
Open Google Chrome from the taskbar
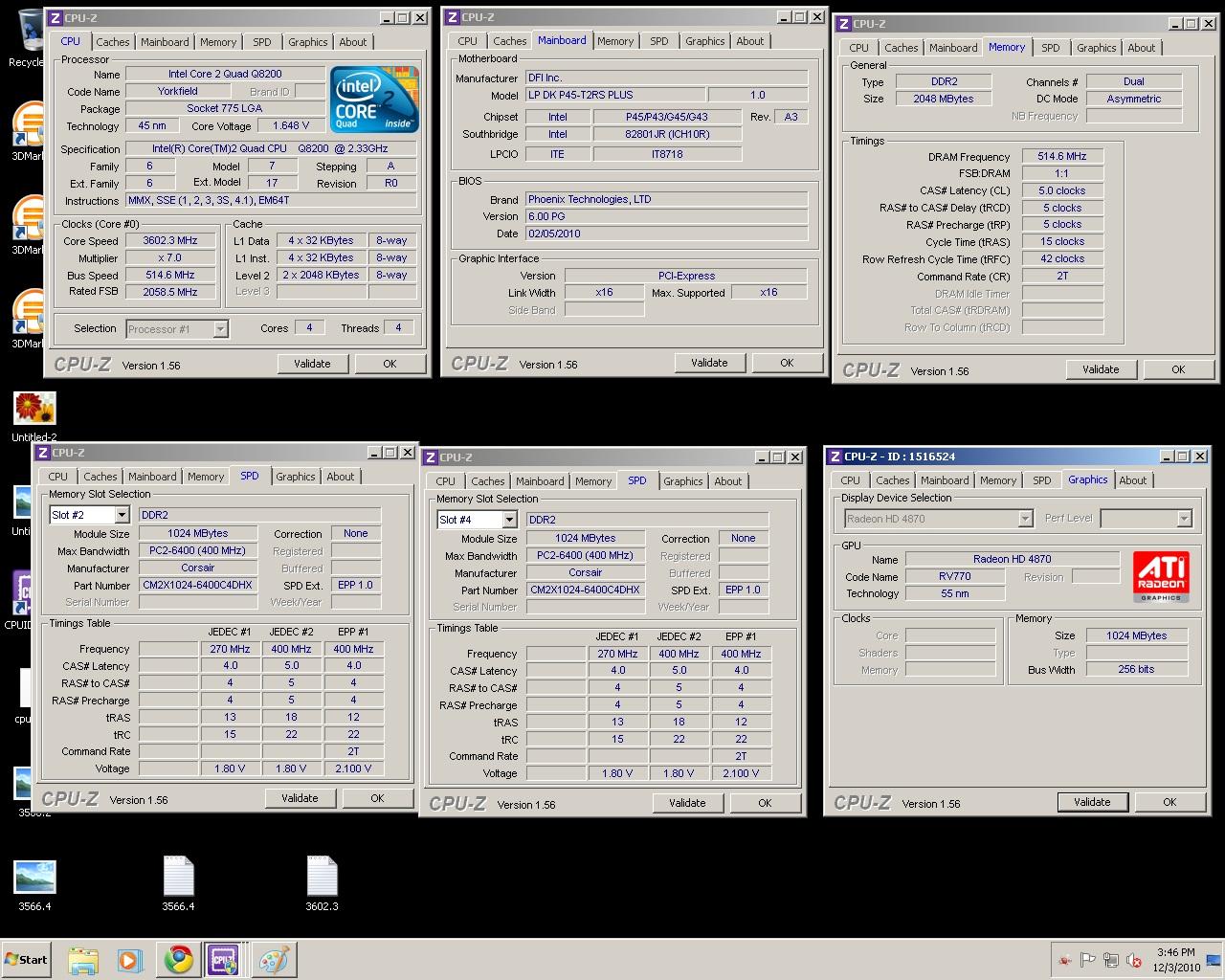pyautogui.click(x=178, y=960)
